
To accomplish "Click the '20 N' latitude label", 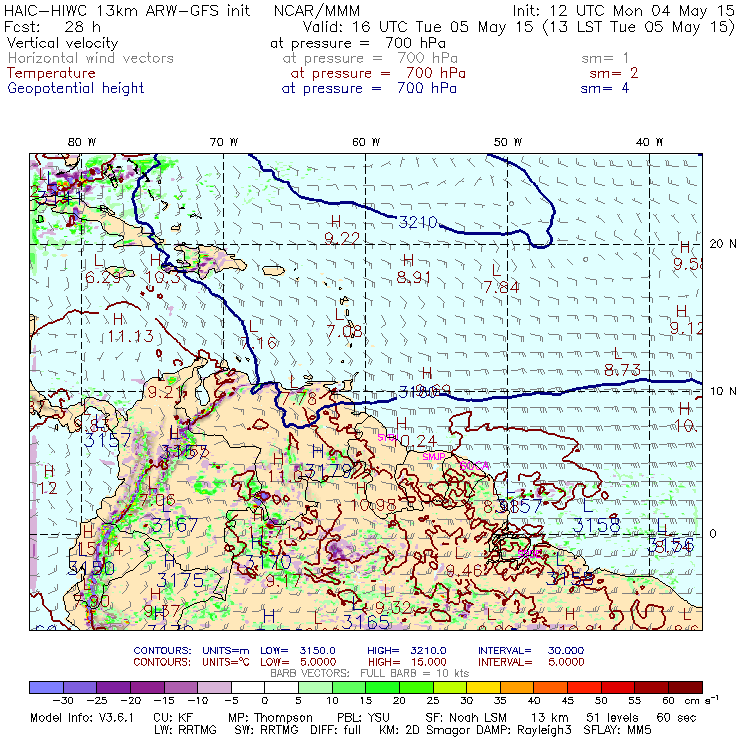I will (723, 244).
